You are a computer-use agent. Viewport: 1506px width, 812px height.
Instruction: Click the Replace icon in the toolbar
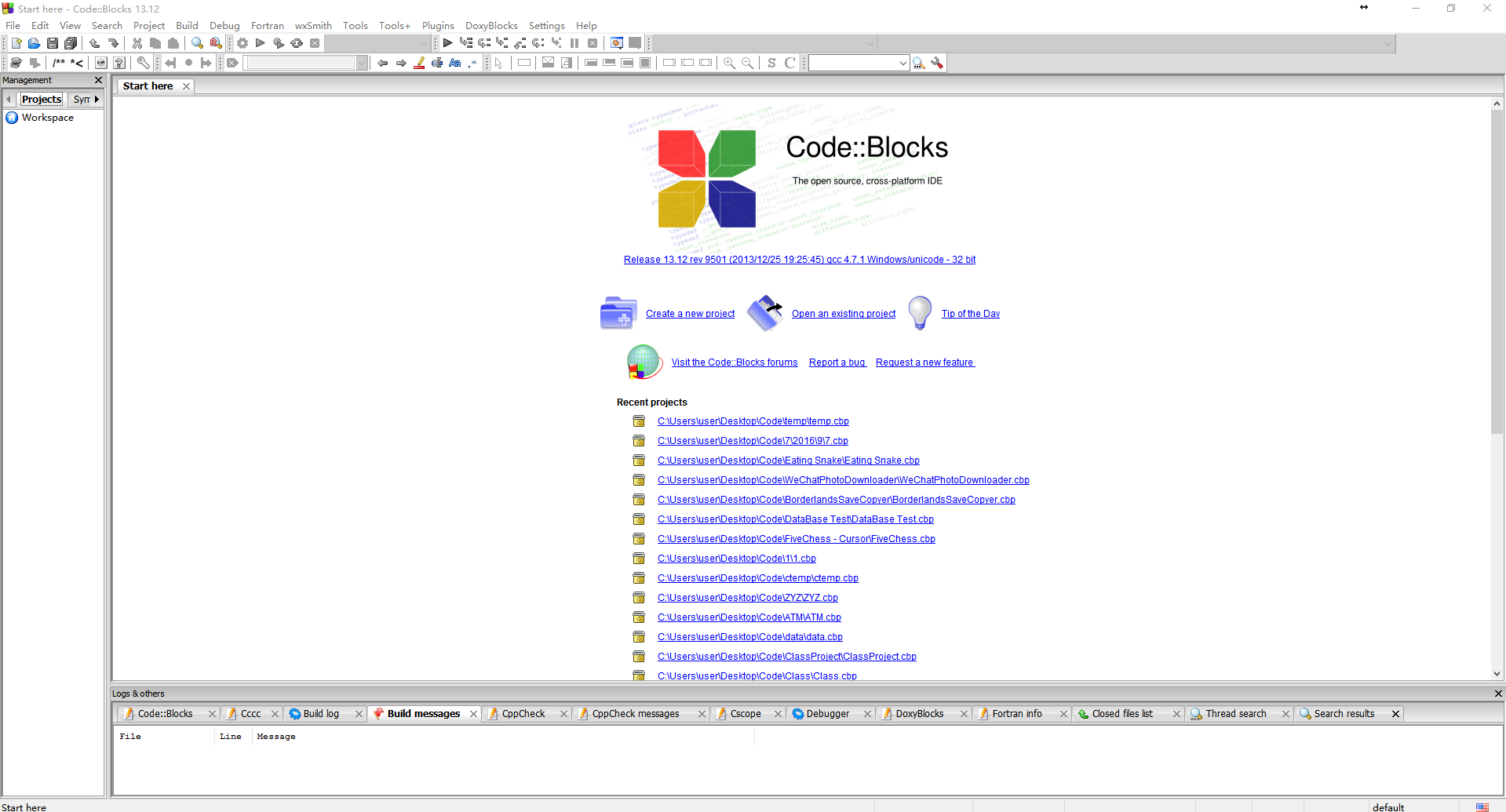pyautogui.click(x=216, y=43)
